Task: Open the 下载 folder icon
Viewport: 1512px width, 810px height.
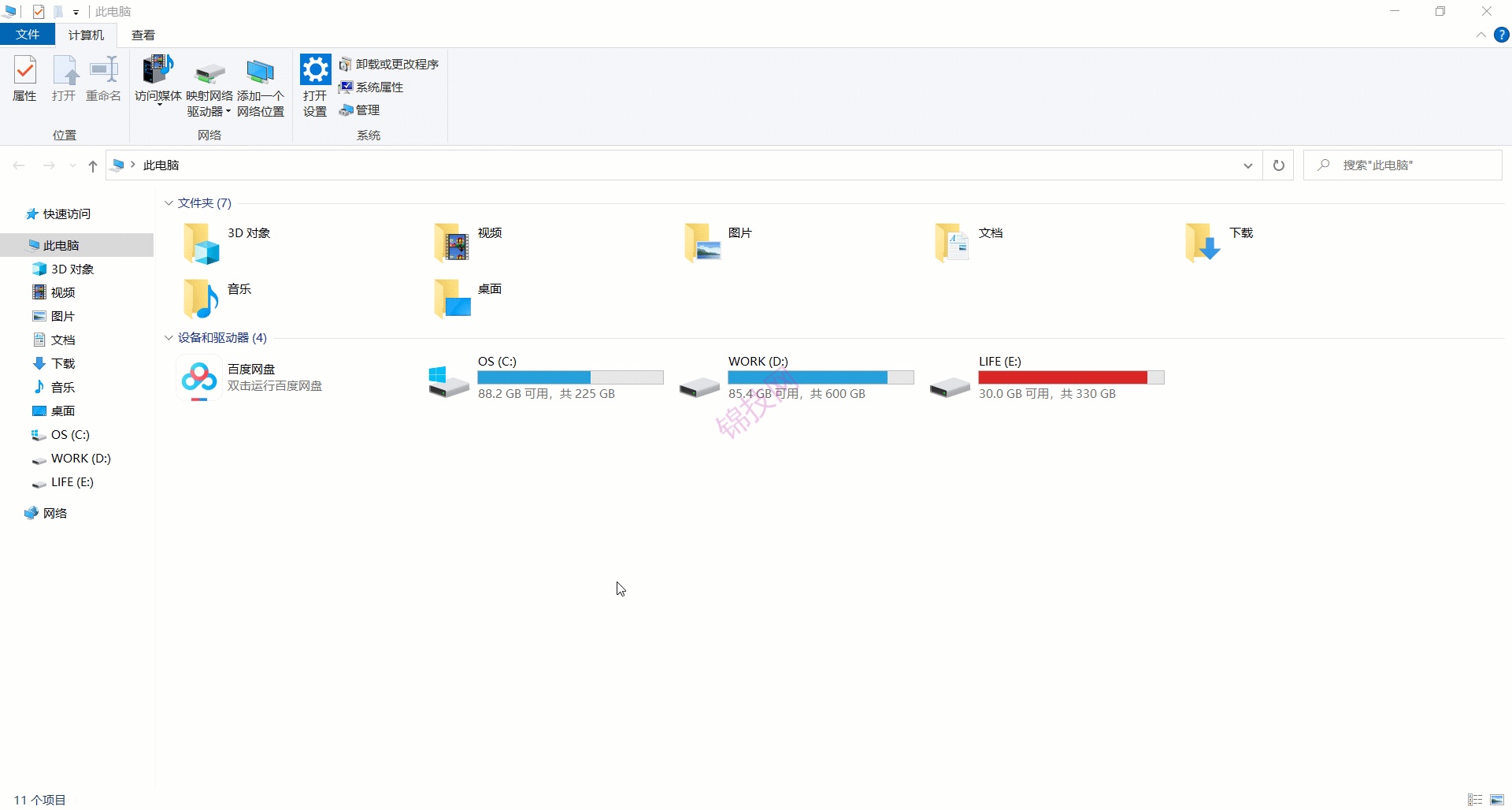Action: (x=1203, y=243)
